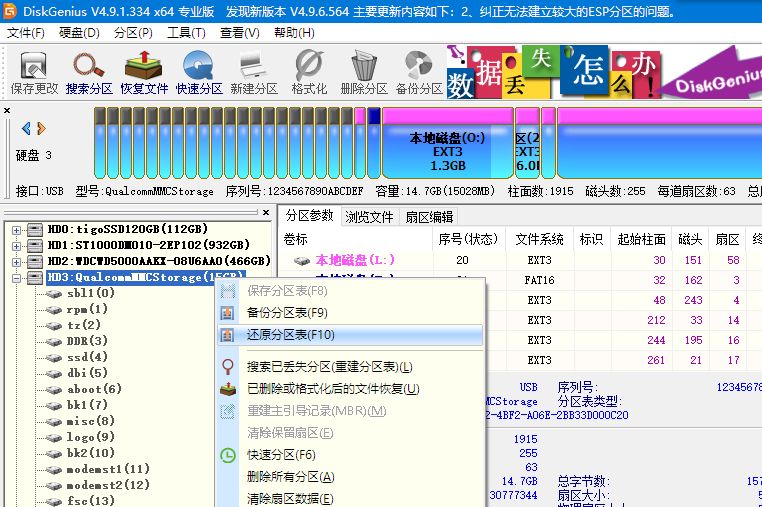Select the bk2(10) partition
The image size is (762, 507).
point(90,454)
